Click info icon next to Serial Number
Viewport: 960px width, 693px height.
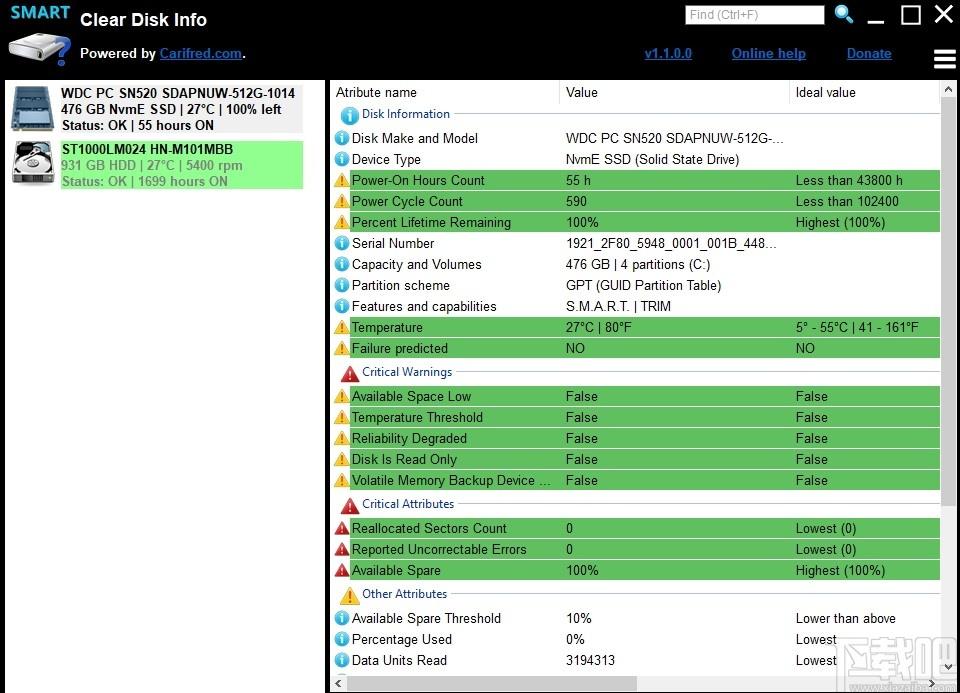click(x=342, y=244)
